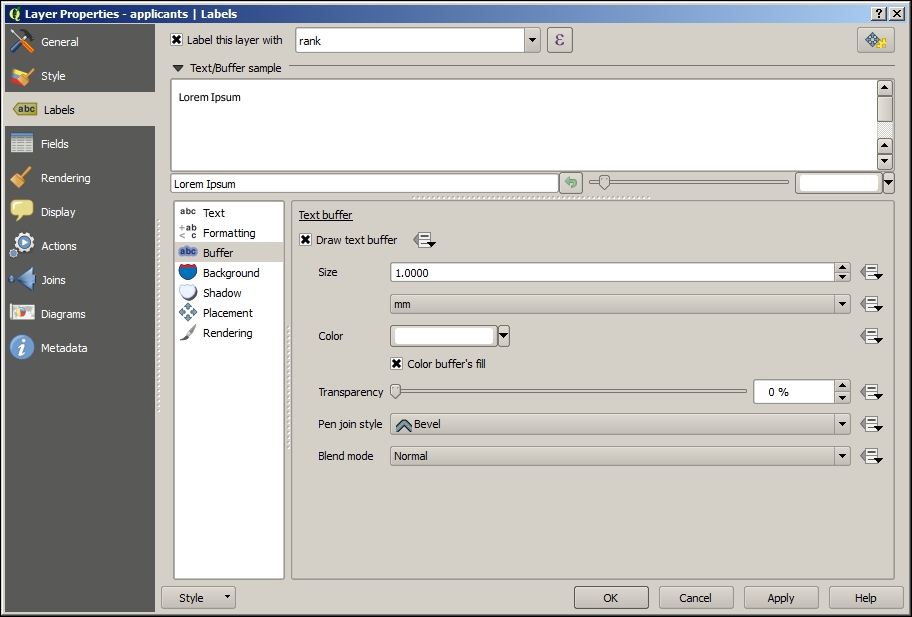Click the sample preview scrollbar up arrow
Viewport: 912px width, 617px height.
tap(885, 88)
